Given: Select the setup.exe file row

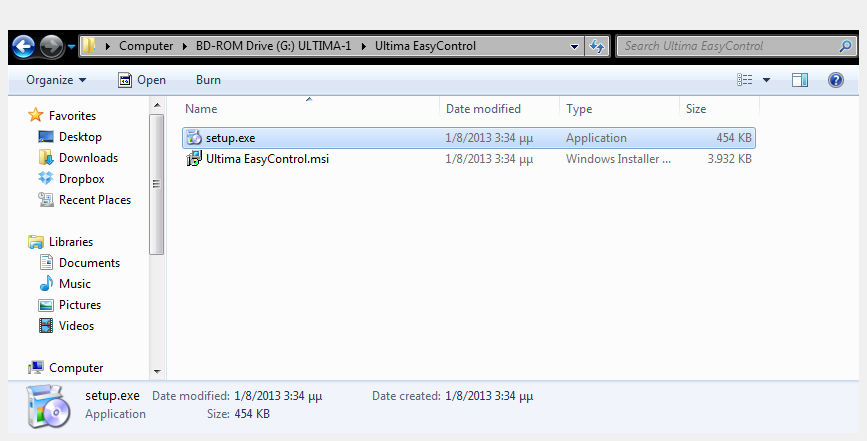Looking at the screenshot, I should pyautogui.click(x=469, y=138).
